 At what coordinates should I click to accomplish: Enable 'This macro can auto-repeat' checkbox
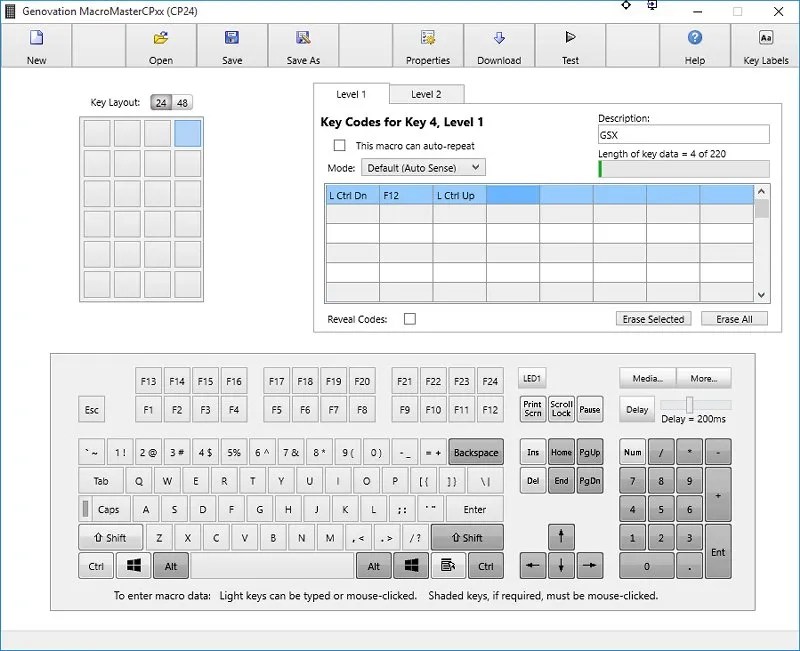[x=339, y=145]
